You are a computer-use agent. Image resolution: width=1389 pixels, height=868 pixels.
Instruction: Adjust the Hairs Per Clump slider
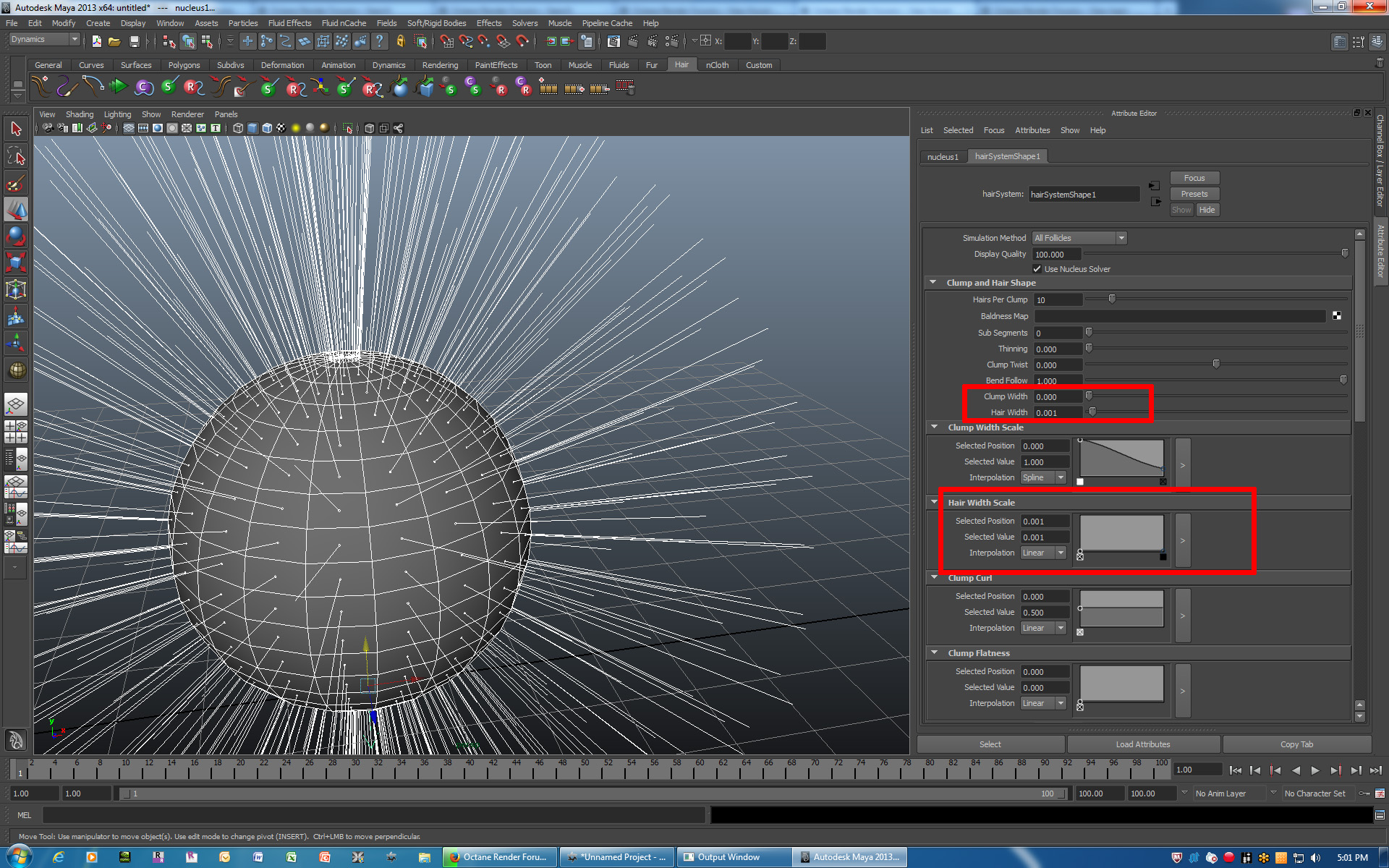click(1112, 299)
